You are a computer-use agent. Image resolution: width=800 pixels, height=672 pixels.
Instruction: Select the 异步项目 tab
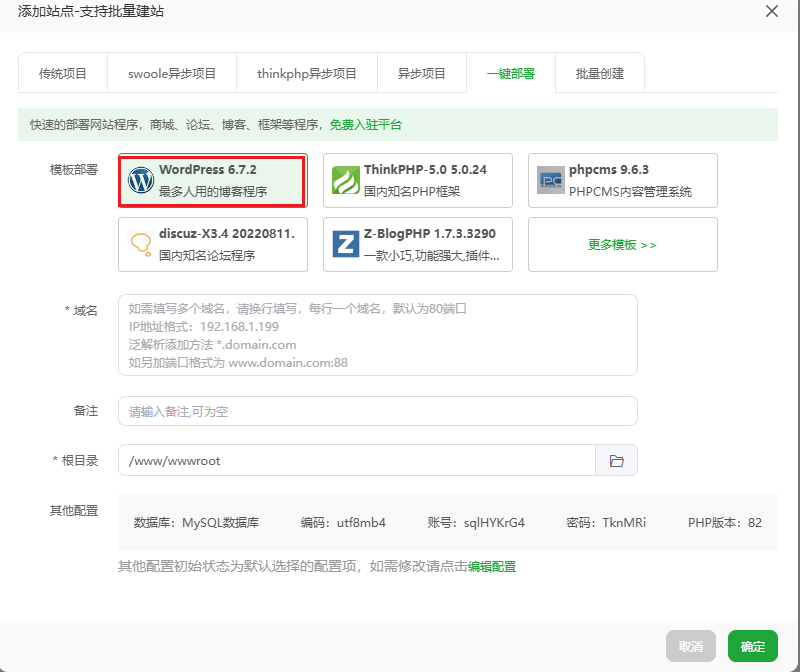421,73
